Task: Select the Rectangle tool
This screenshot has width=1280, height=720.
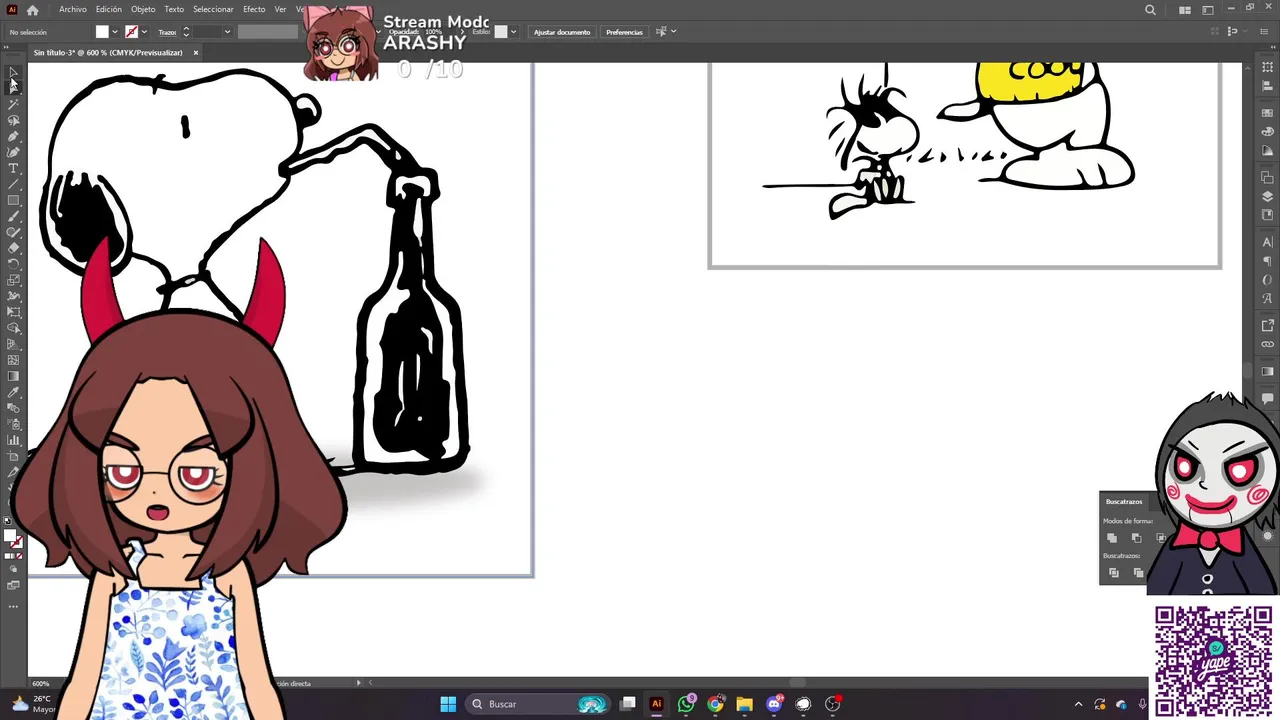Action: pos(13,200)
